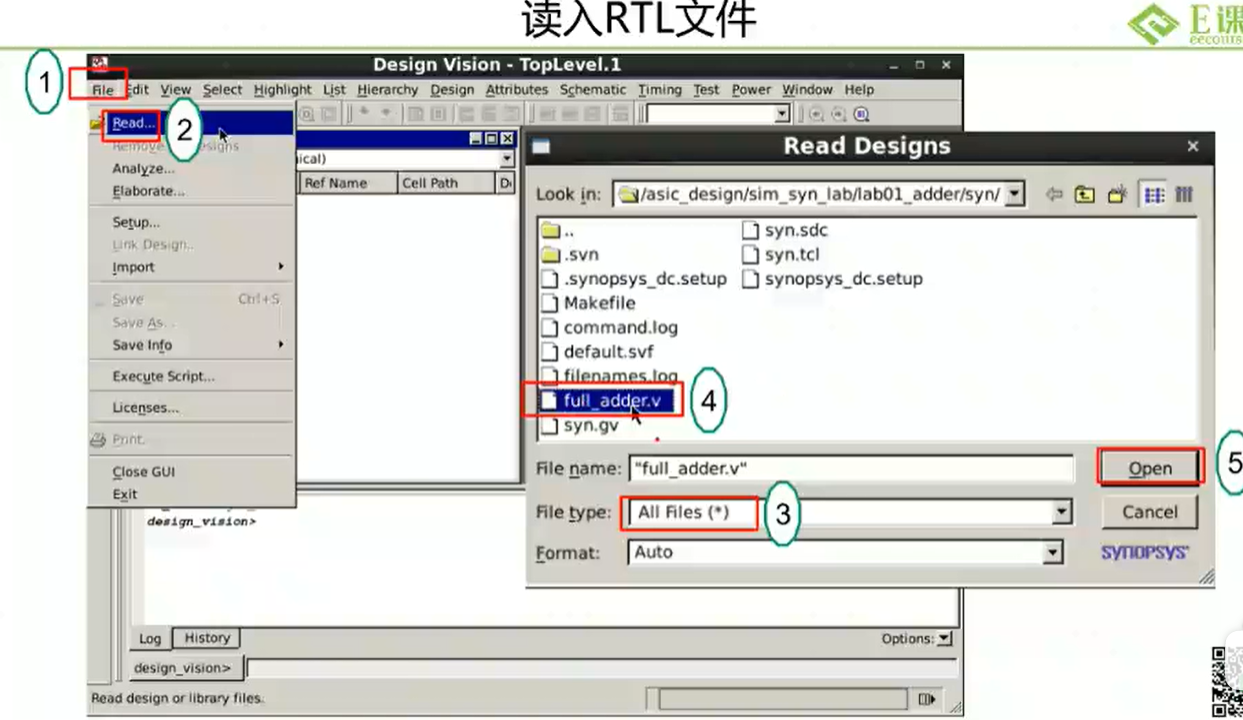
Task: Click Design Vision title bar app icon
Action: pos(99,65)
